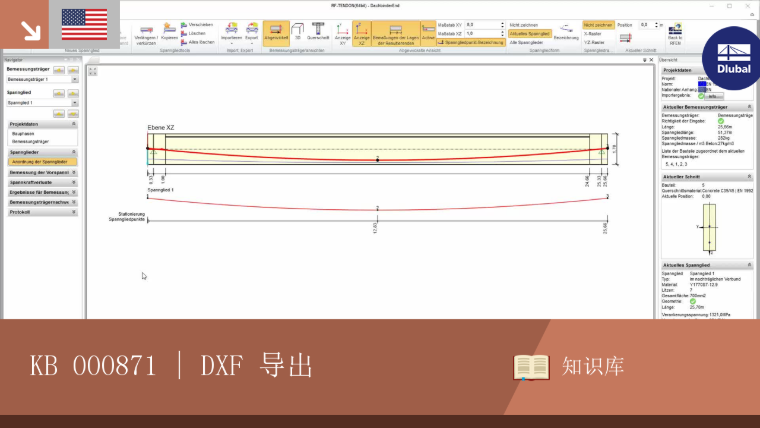Click the Löschen button
The width and height of the screenshot is (760, 428).
point(194,33)
